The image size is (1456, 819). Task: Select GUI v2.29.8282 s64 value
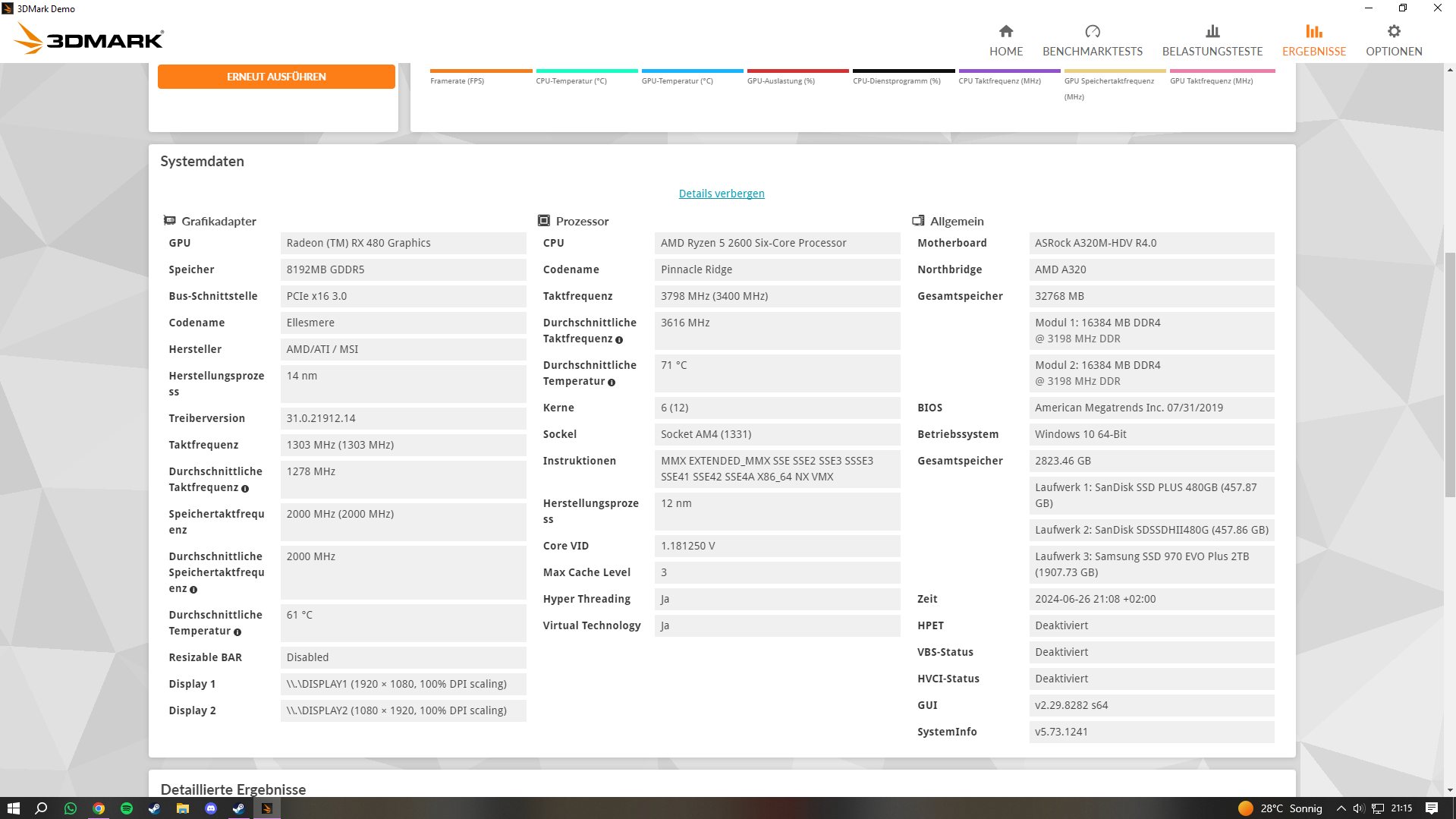pyautogui.click(x=1151, y=705)
